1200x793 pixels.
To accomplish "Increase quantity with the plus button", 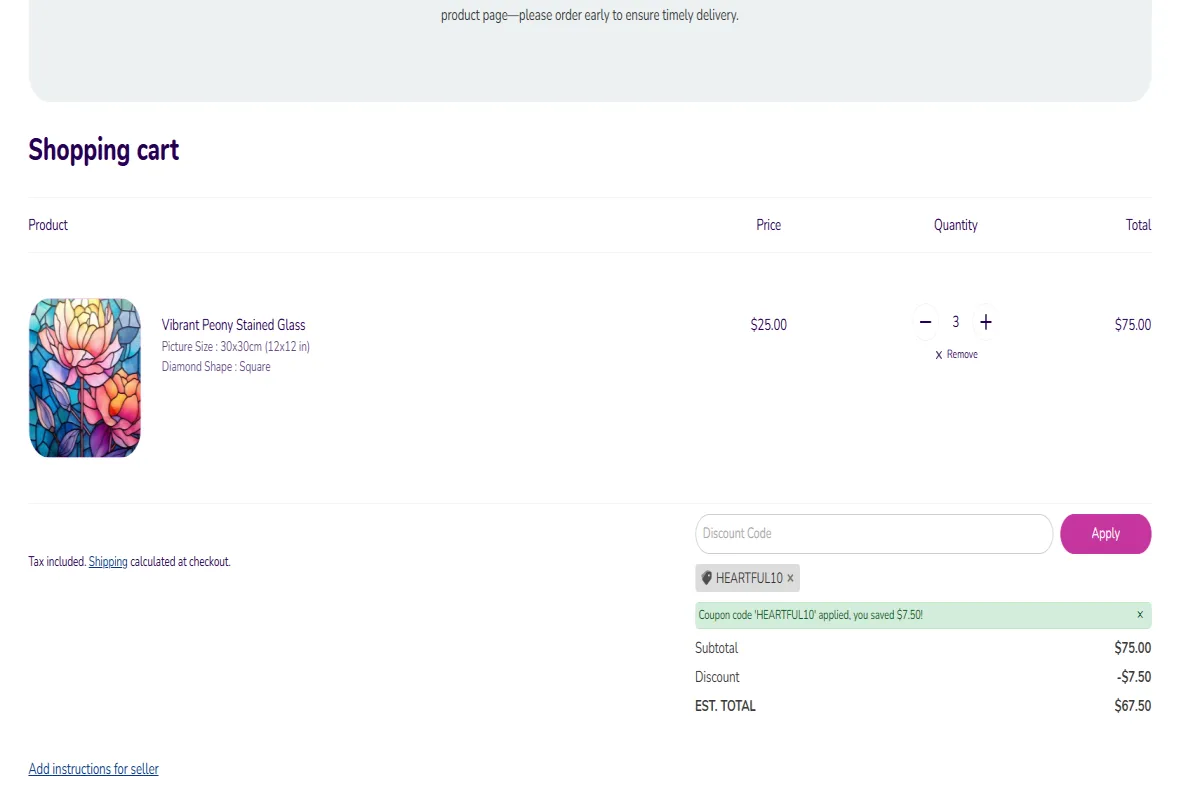I will tap(986, 322).
